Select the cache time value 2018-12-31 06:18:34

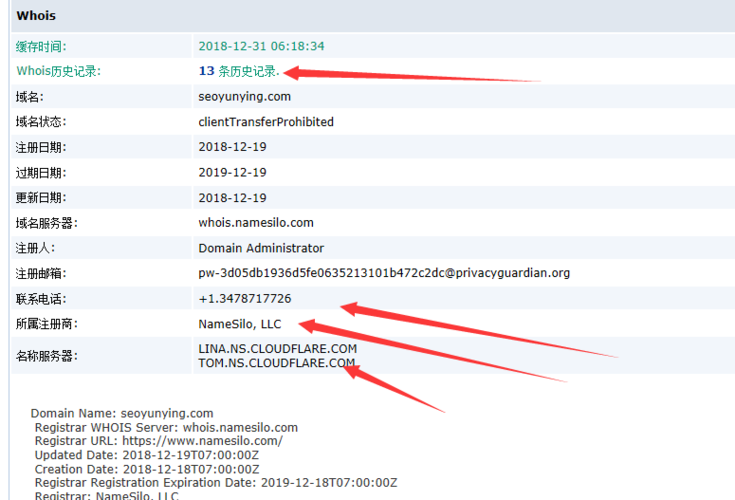[261, 46]
